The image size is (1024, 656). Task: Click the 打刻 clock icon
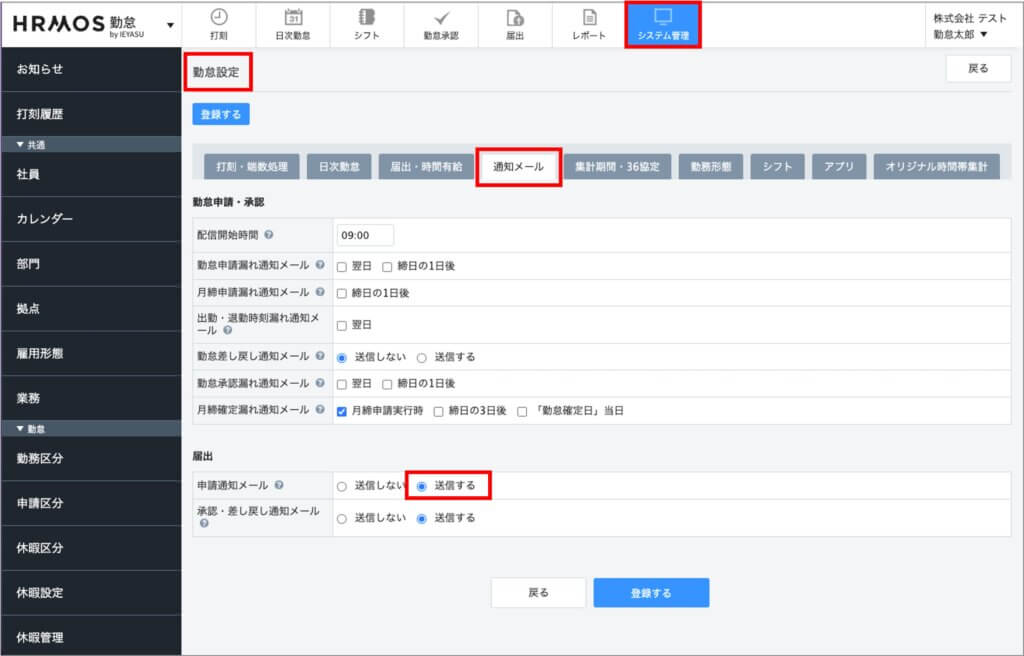click(218, 17)
